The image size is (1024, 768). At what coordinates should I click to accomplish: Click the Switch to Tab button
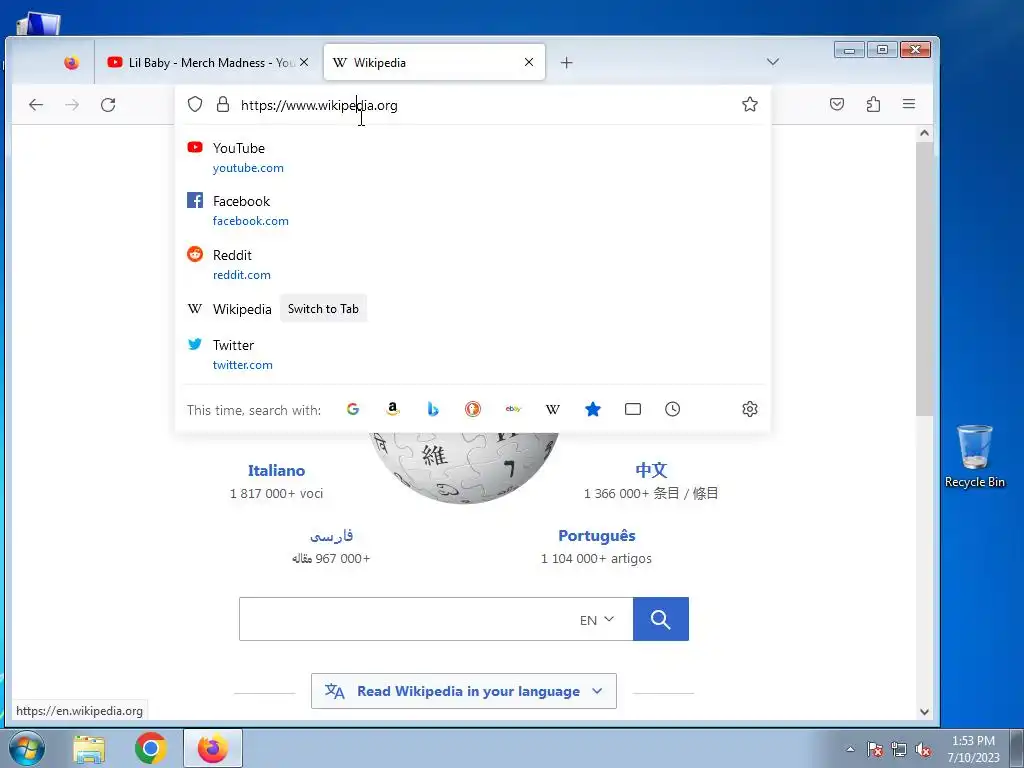coord(323,309)
